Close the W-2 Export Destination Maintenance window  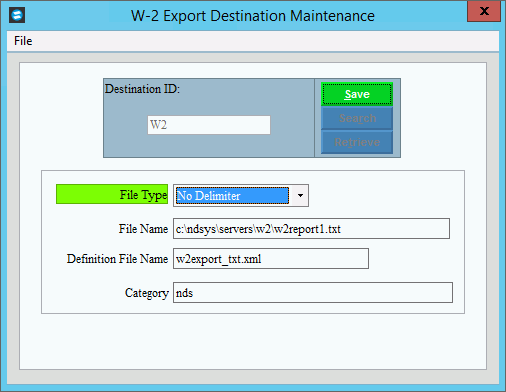click(x=484, y=11)
